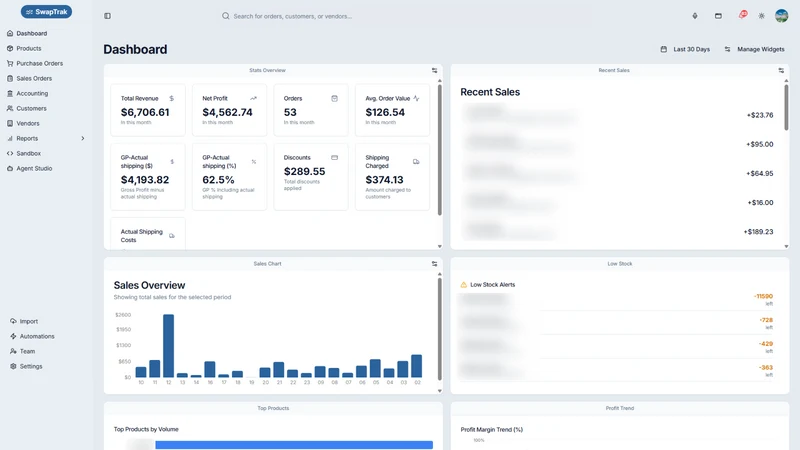Click the -728 low stock count
This screenshot has width=800, height=450.
[x=766, y=320]
